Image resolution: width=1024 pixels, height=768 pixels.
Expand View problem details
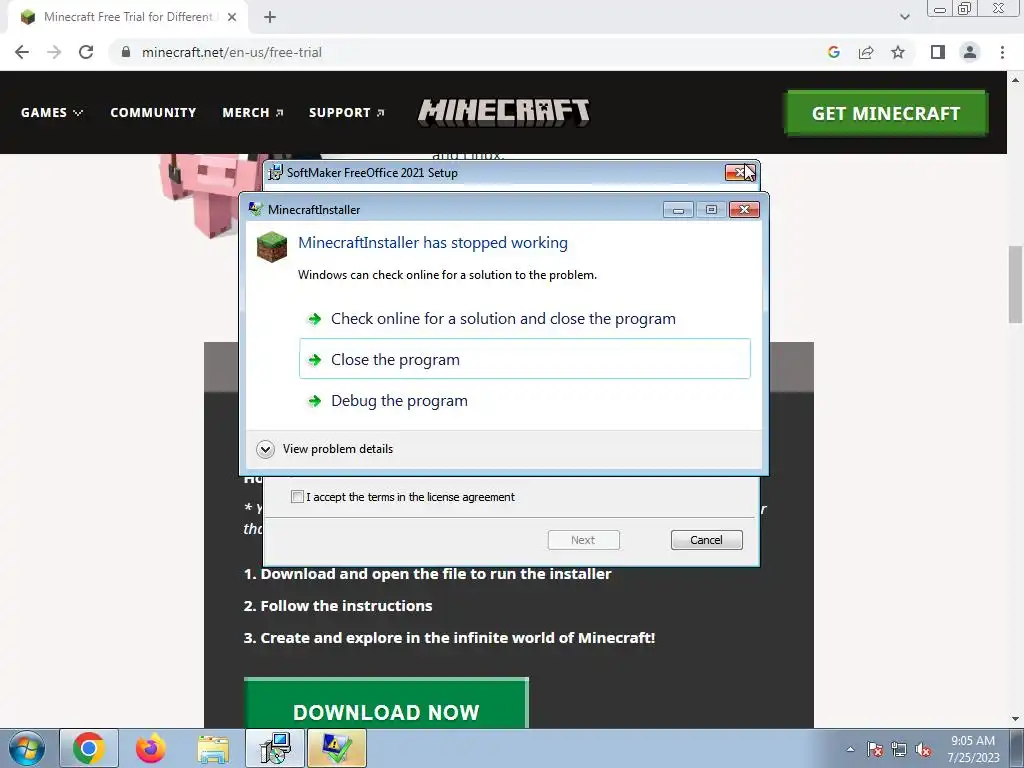coord(326,449)
